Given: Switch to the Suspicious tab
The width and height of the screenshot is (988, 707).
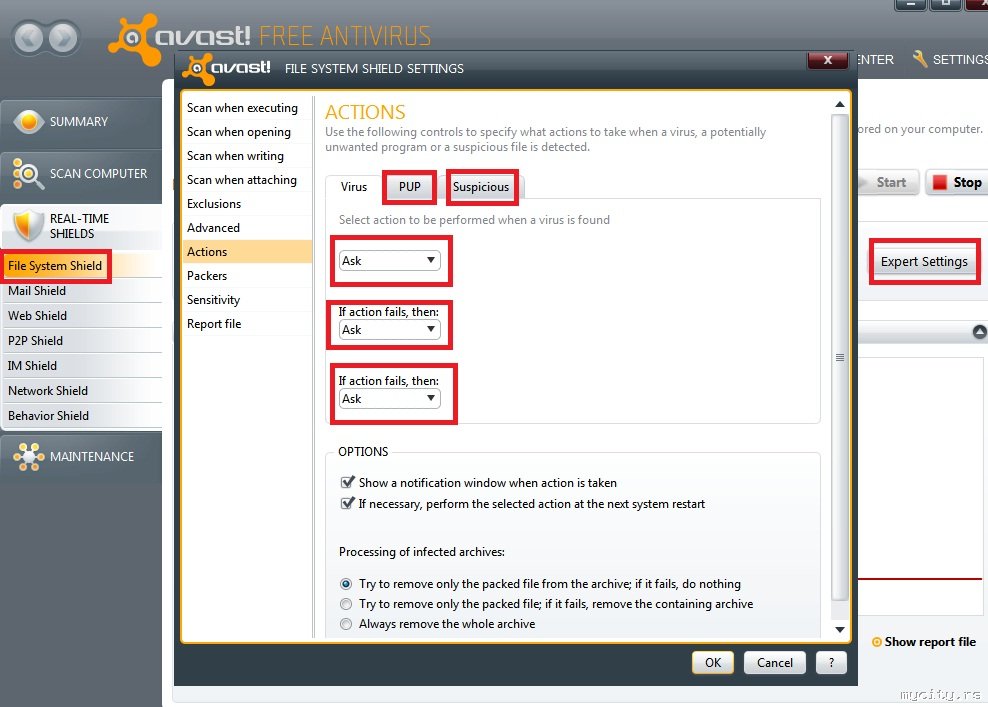Looking at the screenshot, I should click(481, 187).
